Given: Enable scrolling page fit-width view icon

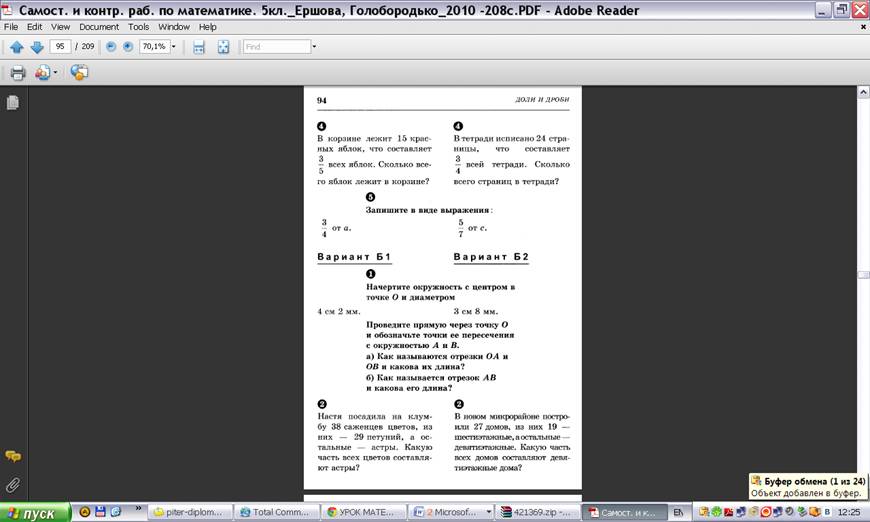Looking at the screenshot, I should (199, 47).
